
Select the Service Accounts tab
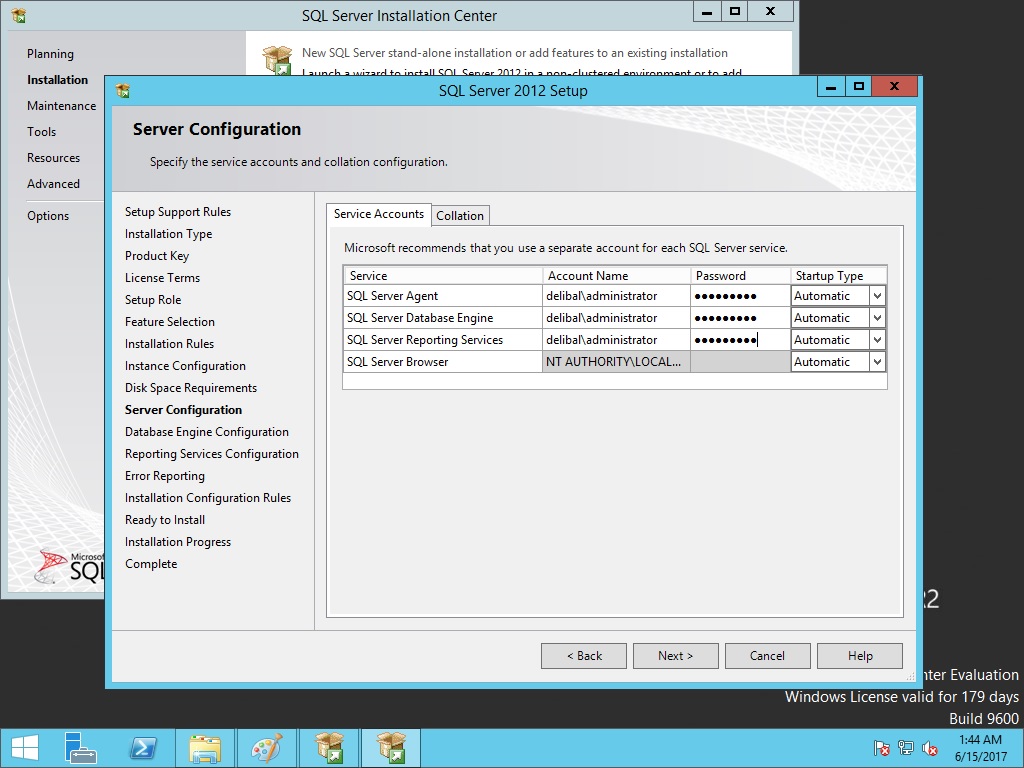point(378,214)
